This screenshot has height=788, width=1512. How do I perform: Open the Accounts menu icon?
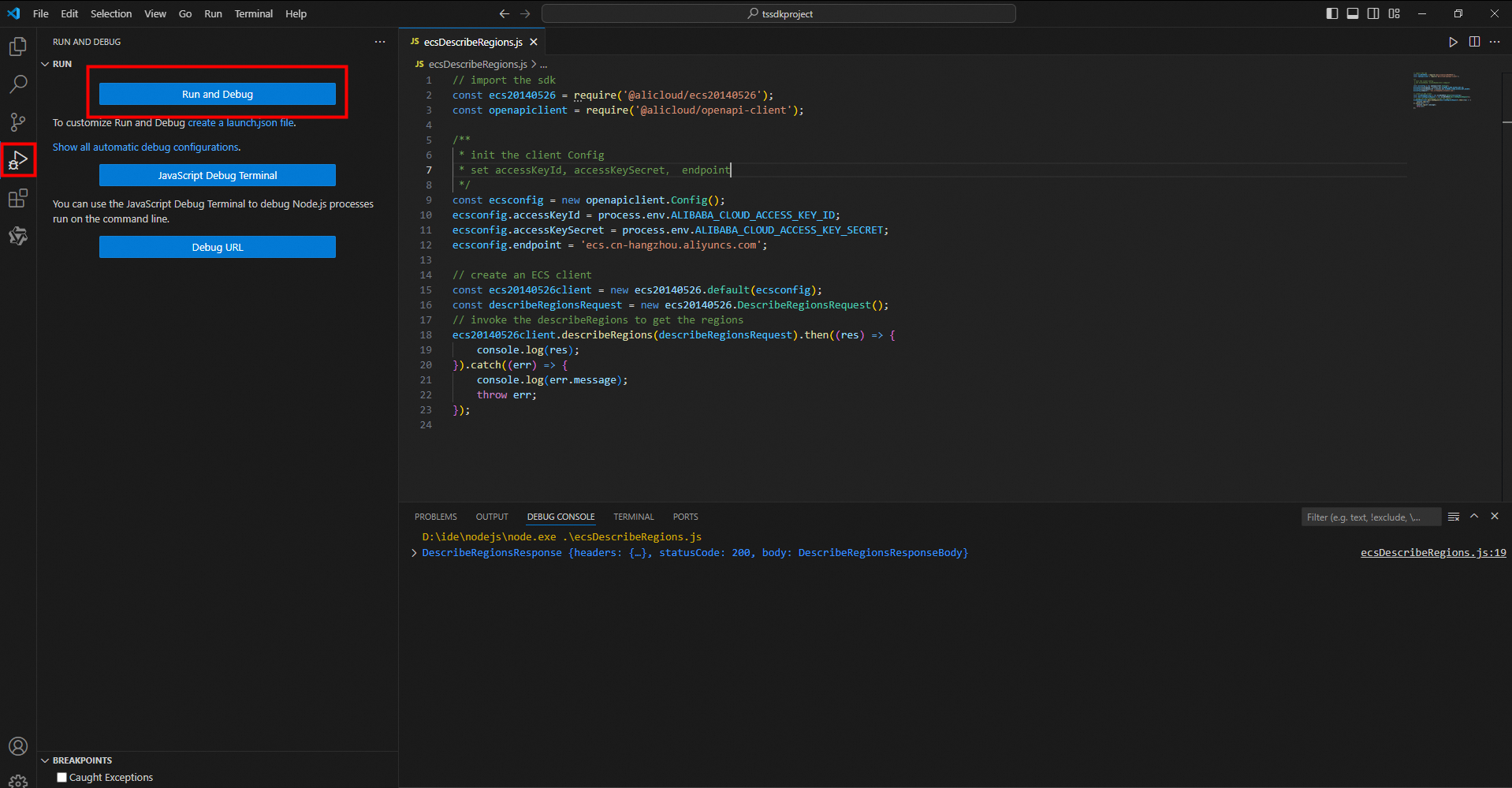coord(17,746)
